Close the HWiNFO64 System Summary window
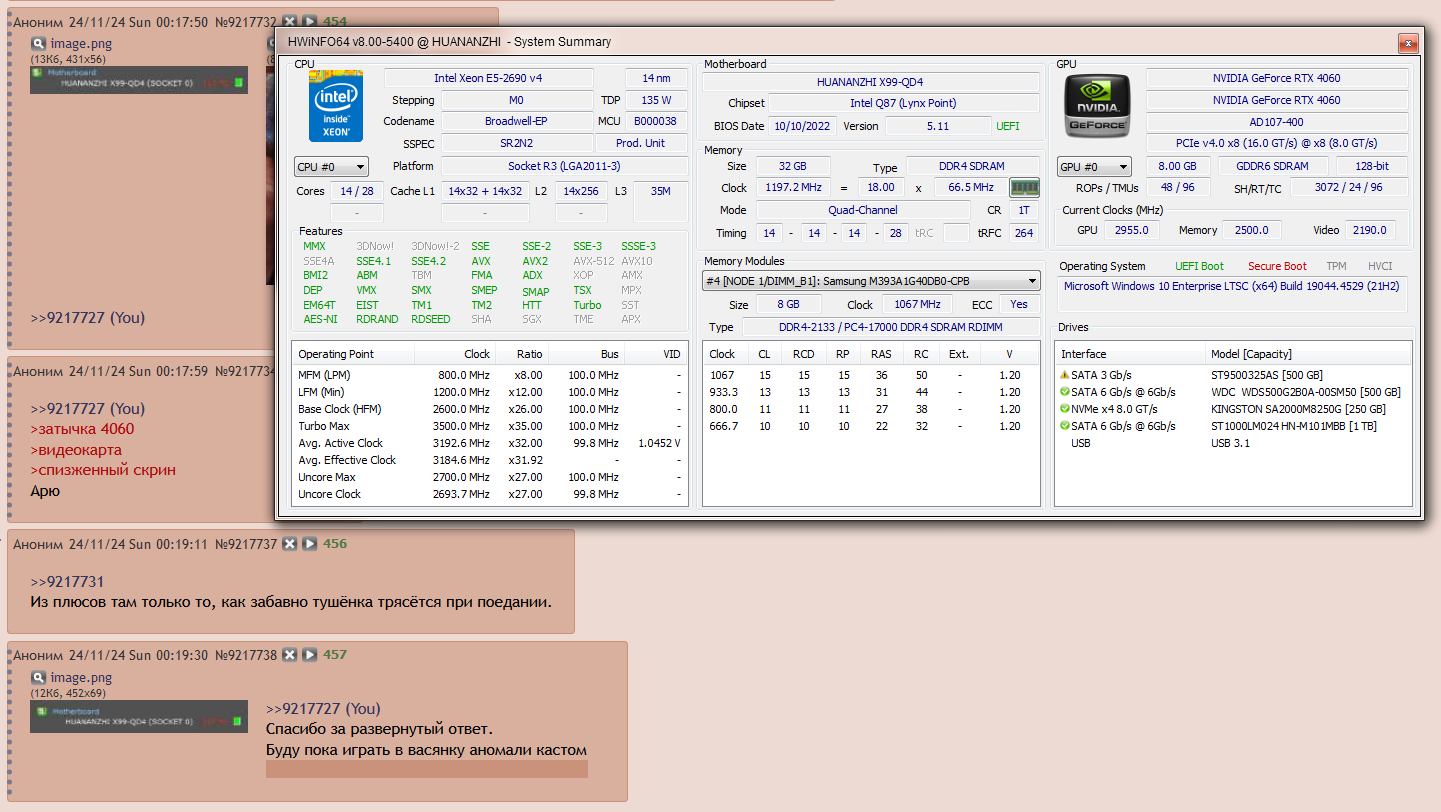1441x812 pixels. (x=1408, y=43)
